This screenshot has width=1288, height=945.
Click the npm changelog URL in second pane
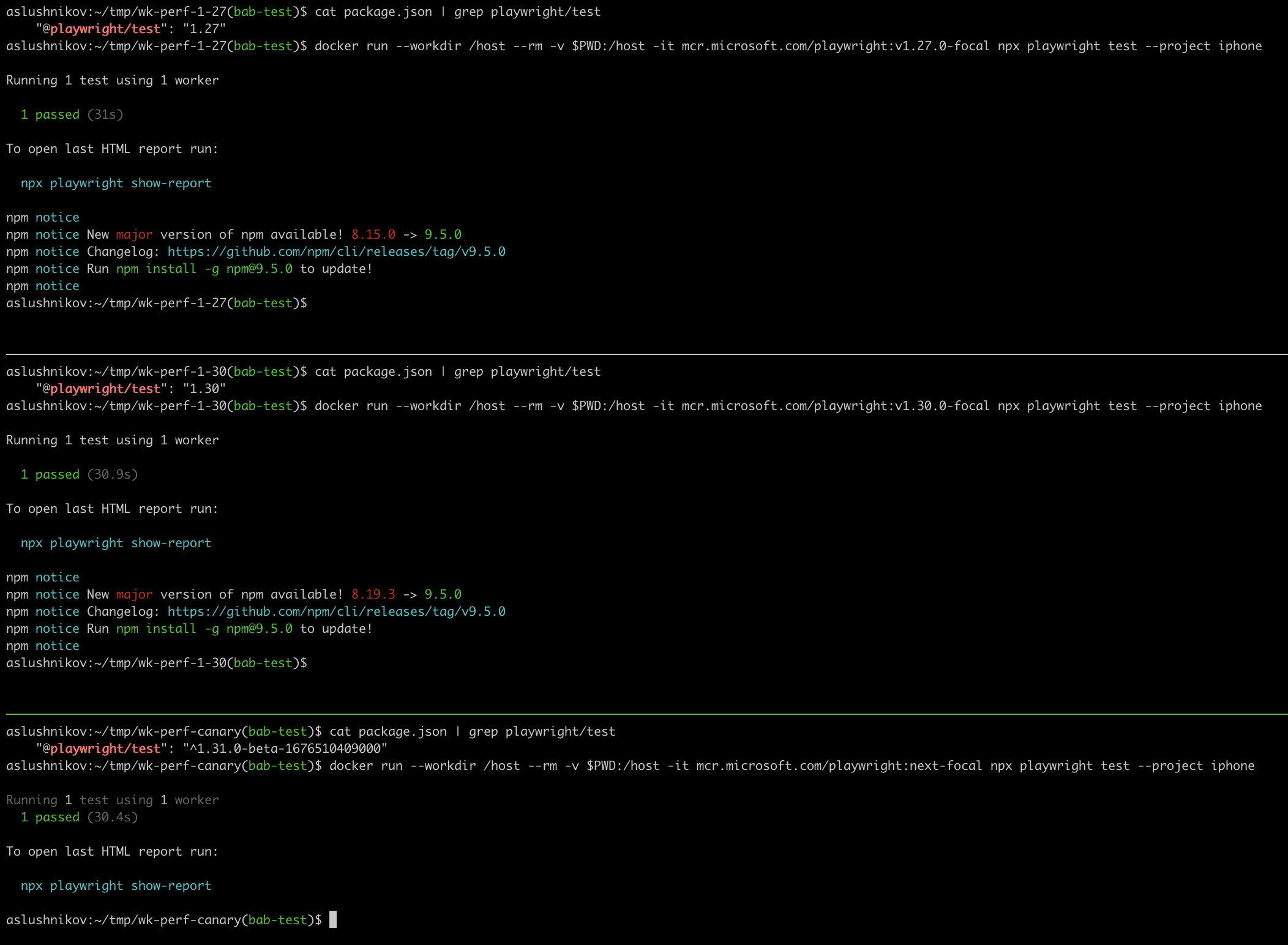tap(336, 611)
